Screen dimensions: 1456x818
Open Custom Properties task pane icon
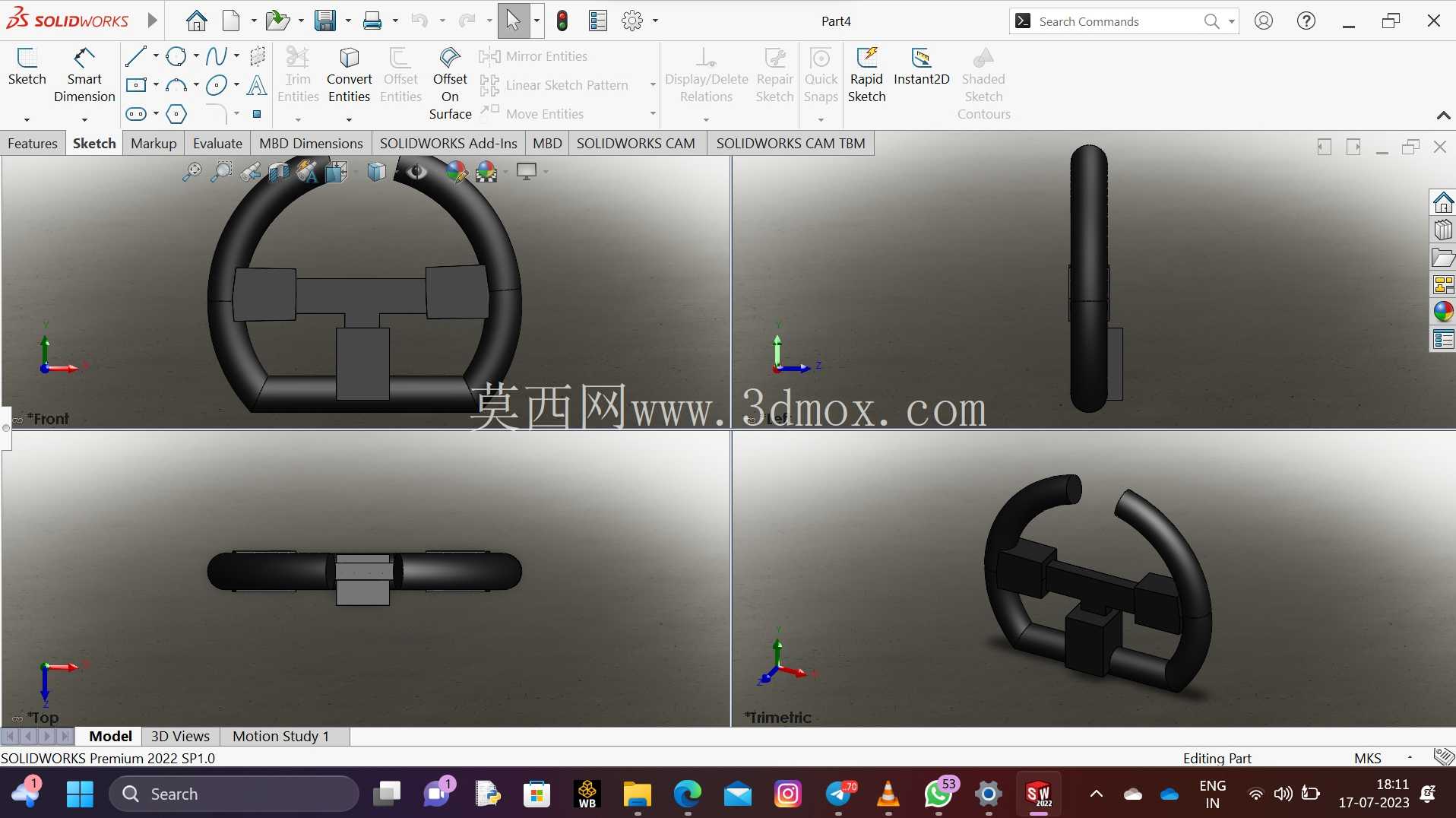pyautogui.click(x=1443, y=339)
